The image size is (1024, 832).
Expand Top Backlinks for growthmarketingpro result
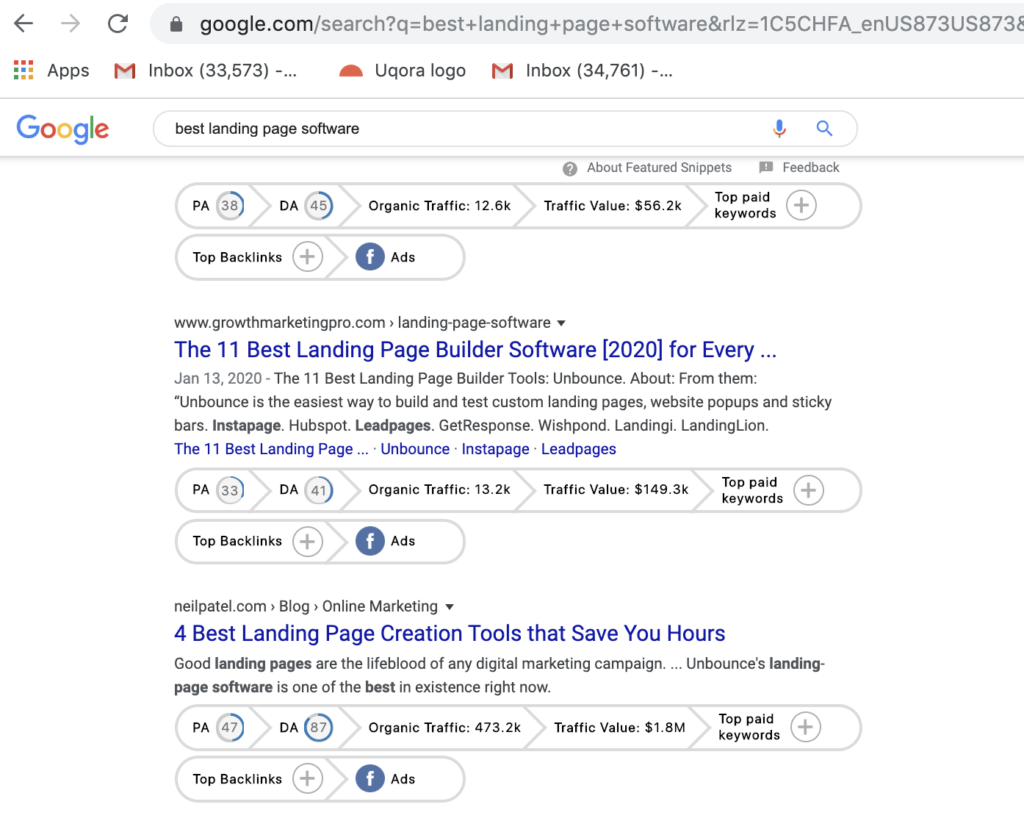[308, 541]
